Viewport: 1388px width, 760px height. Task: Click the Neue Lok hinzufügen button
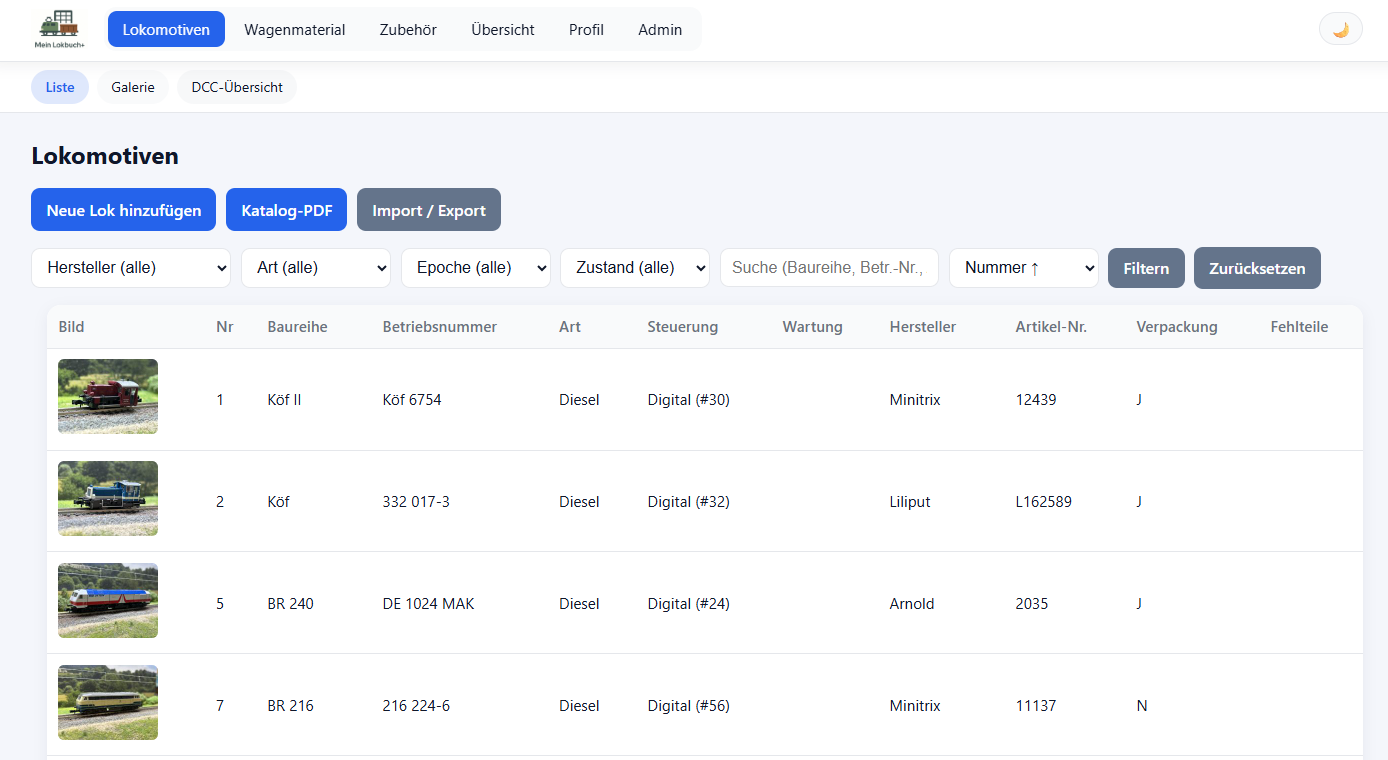pos(124,210)
